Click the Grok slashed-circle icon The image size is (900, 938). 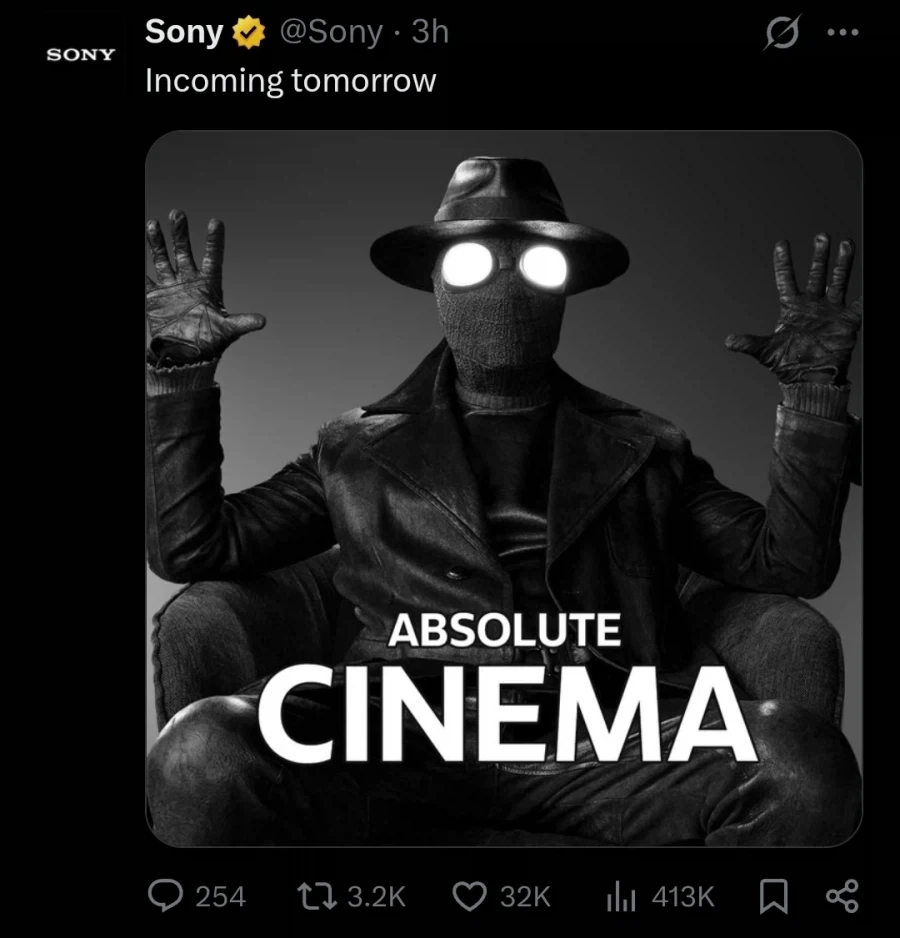[x=782, y=33]
